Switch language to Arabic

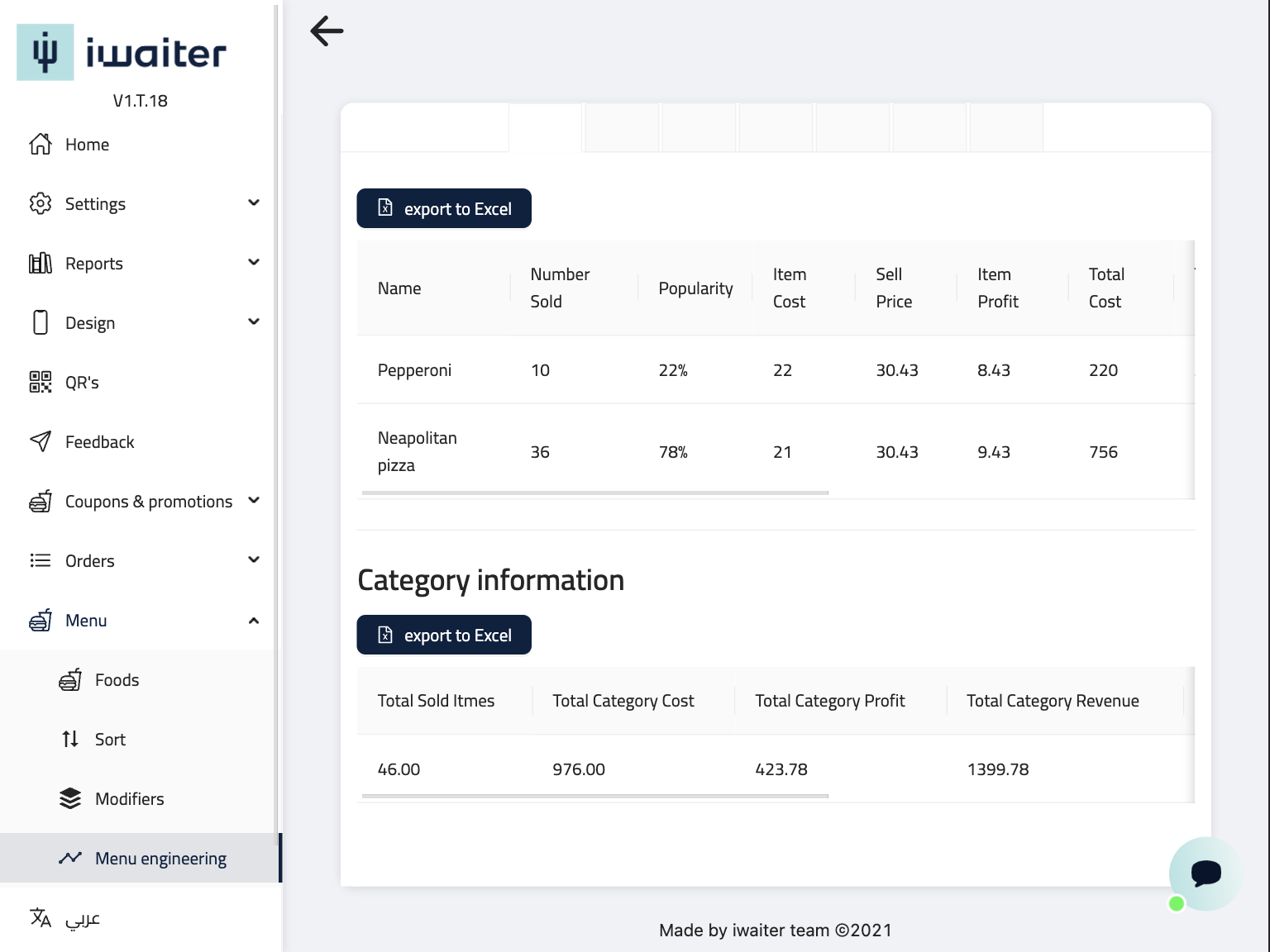[x=82, y=918]
